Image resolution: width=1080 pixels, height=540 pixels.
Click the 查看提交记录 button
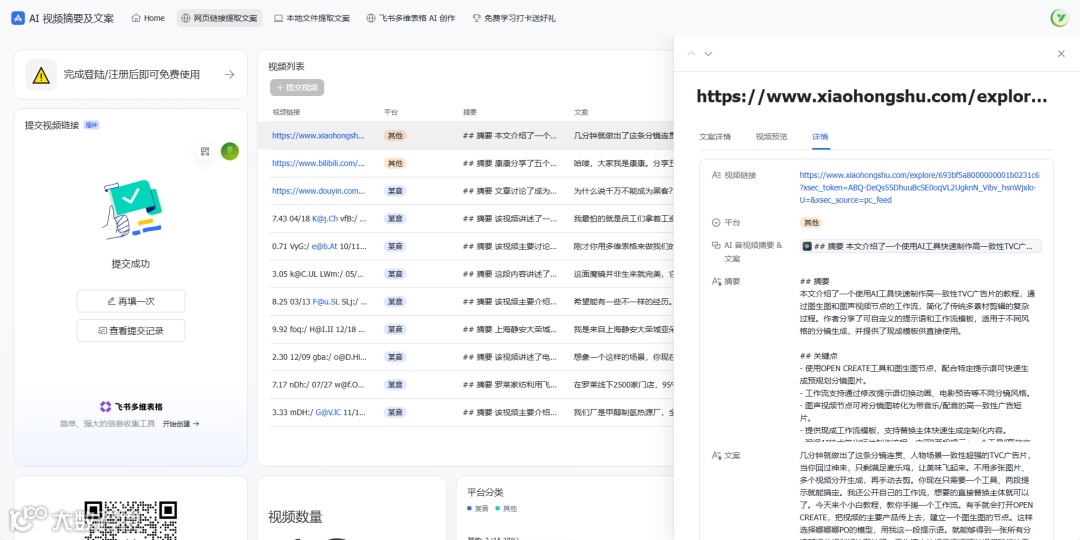(x=131, y=331)
